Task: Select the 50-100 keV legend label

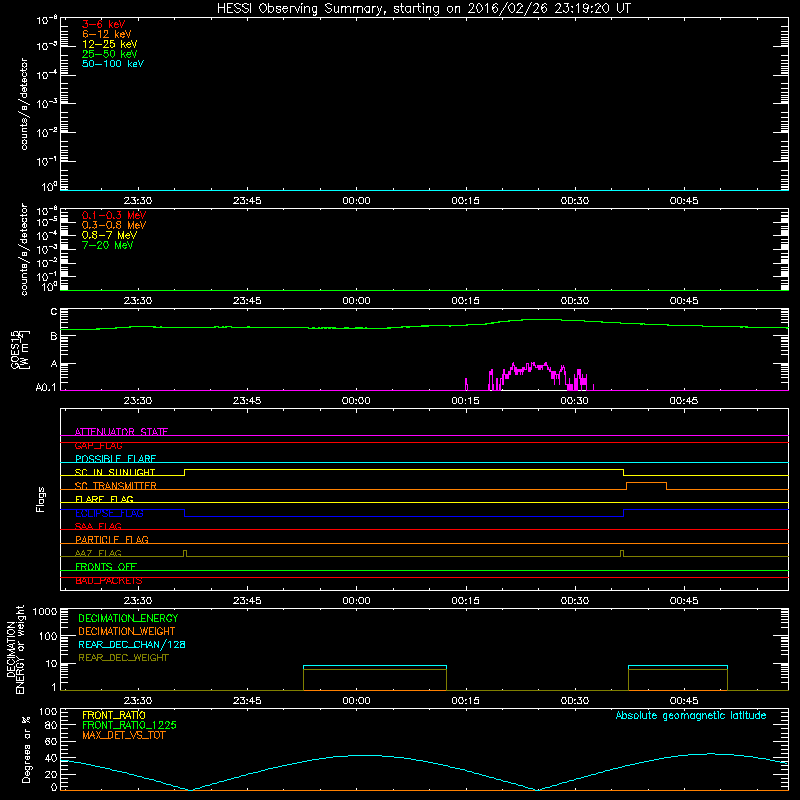Action: click(113, 64)
